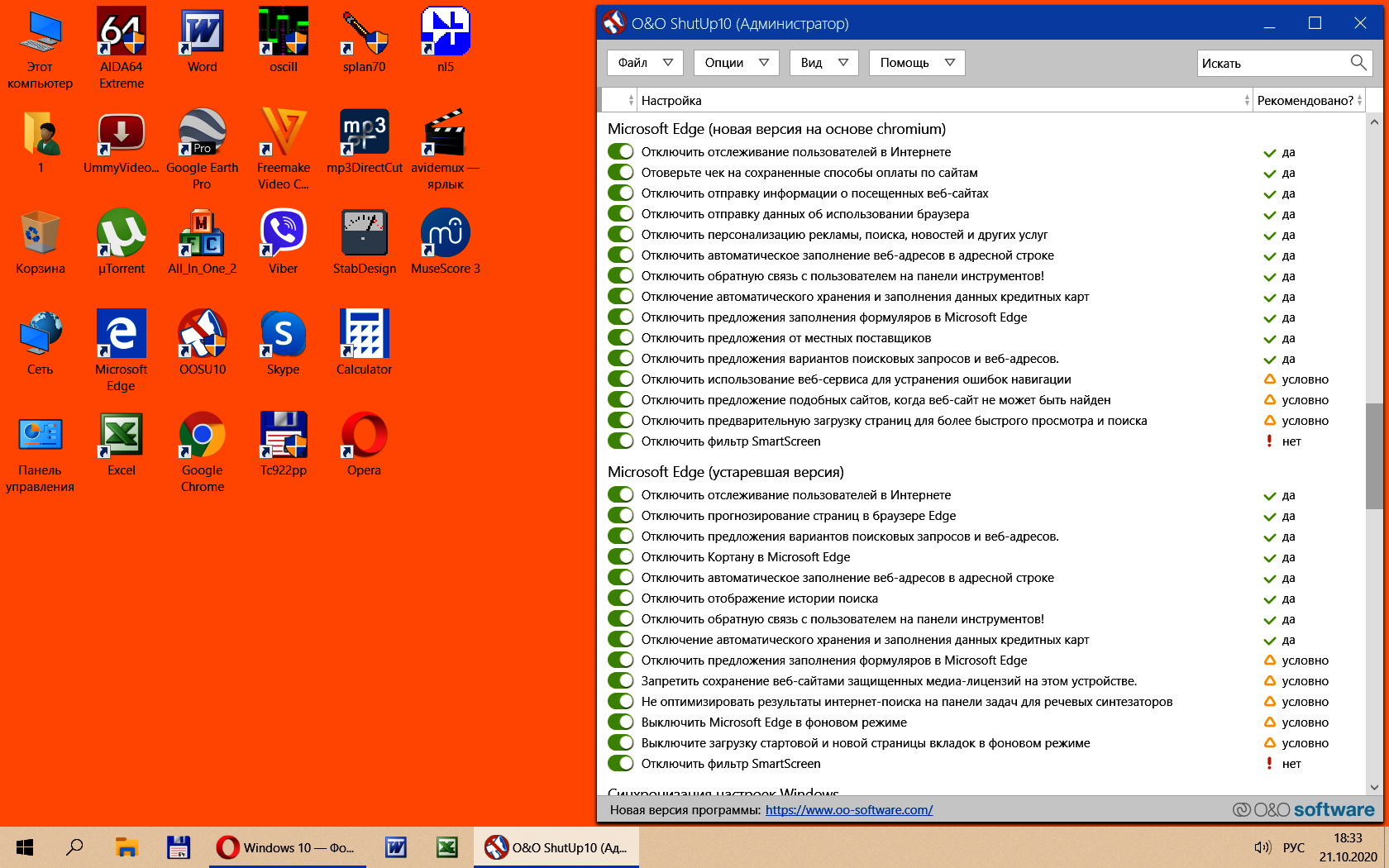1389x868 pixels.
Task: Toggle 'Отключить отправку информации о посещенных веб-сайтах' switch
Action: pos(620,193)
